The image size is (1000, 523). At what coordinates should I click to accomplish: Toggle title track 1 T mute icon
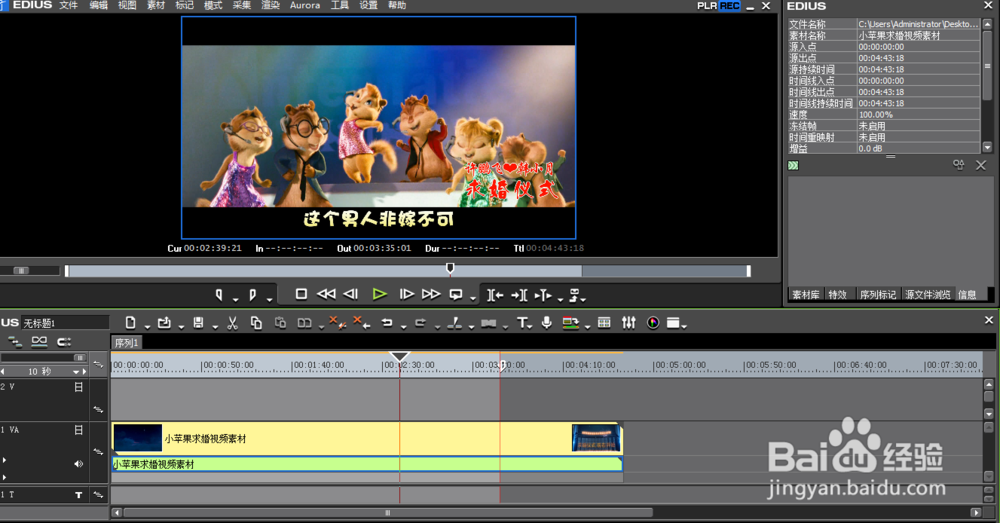pyautogui.click(x=78, y=495)
